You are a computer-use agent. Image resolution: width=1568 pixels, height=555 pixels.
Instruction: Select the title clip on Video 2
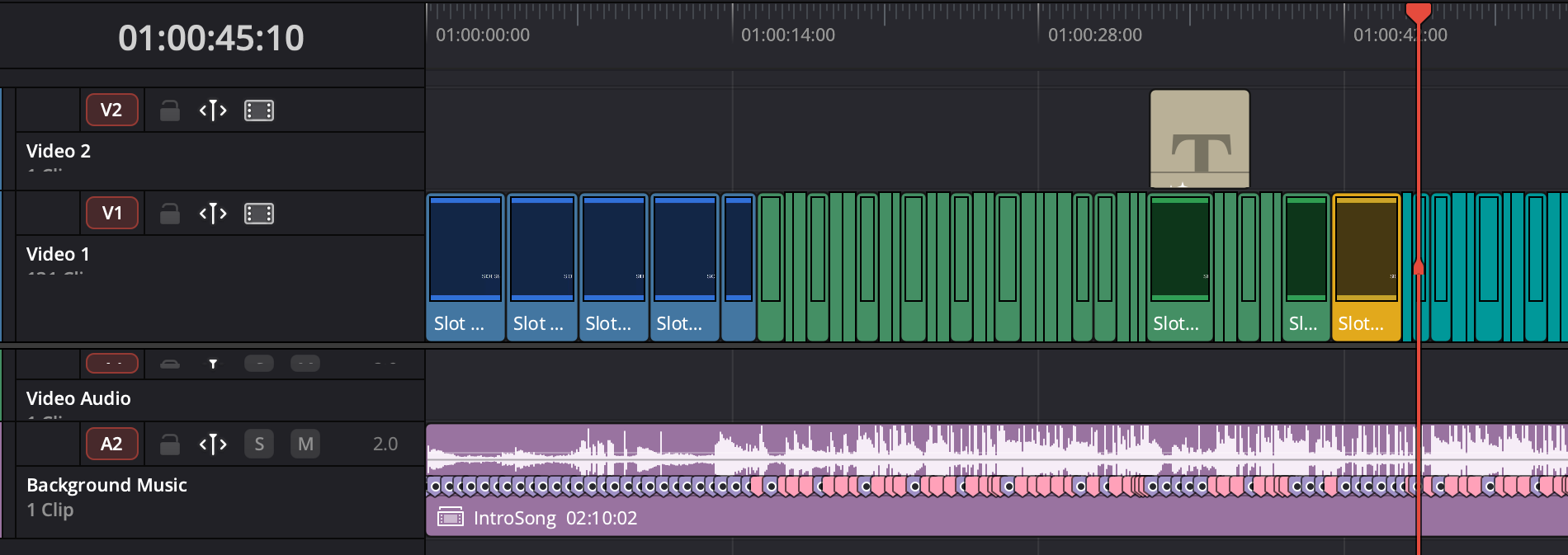(x=1200, y=139)
